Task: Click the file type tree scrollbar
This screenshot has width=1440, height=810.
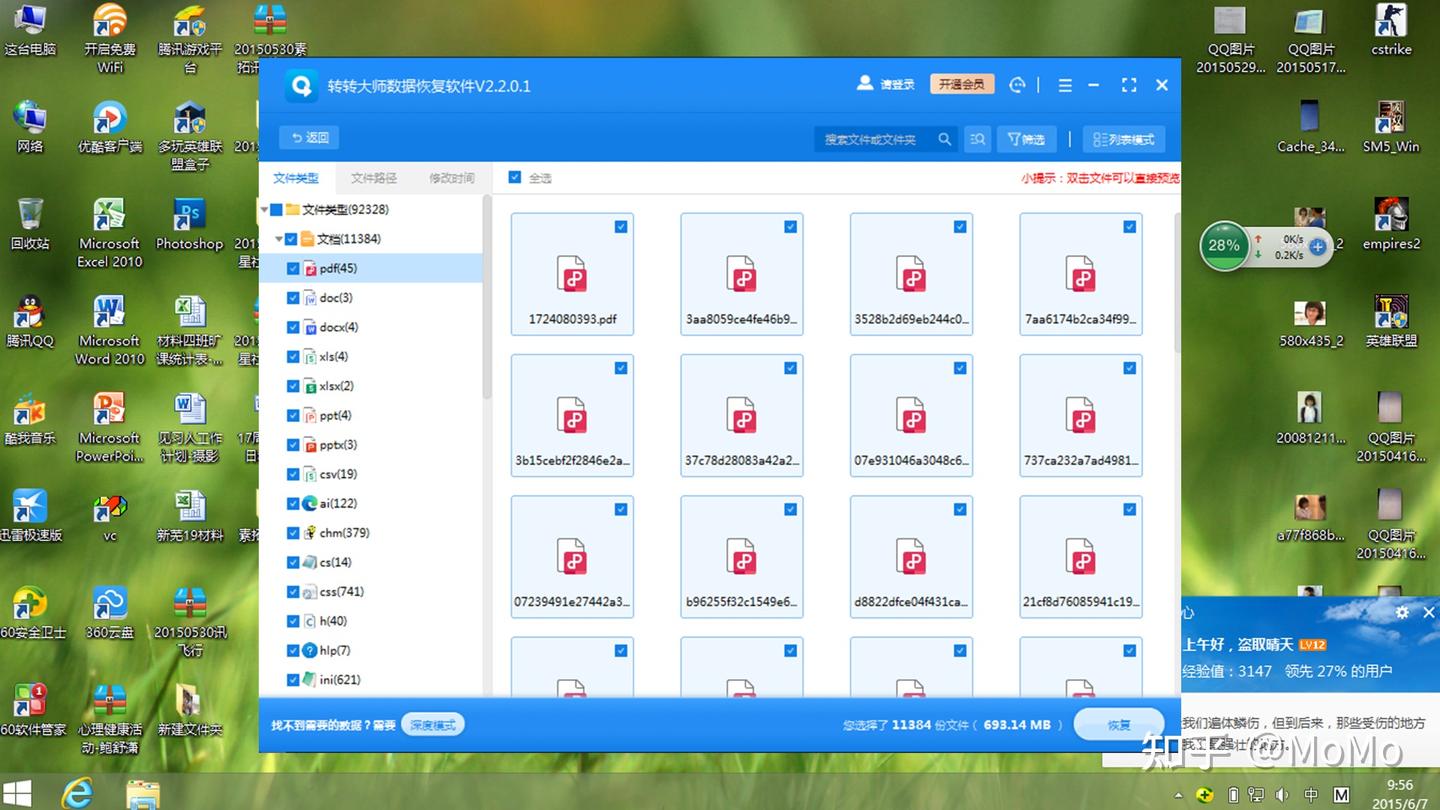Action: (x=487, y=296)
